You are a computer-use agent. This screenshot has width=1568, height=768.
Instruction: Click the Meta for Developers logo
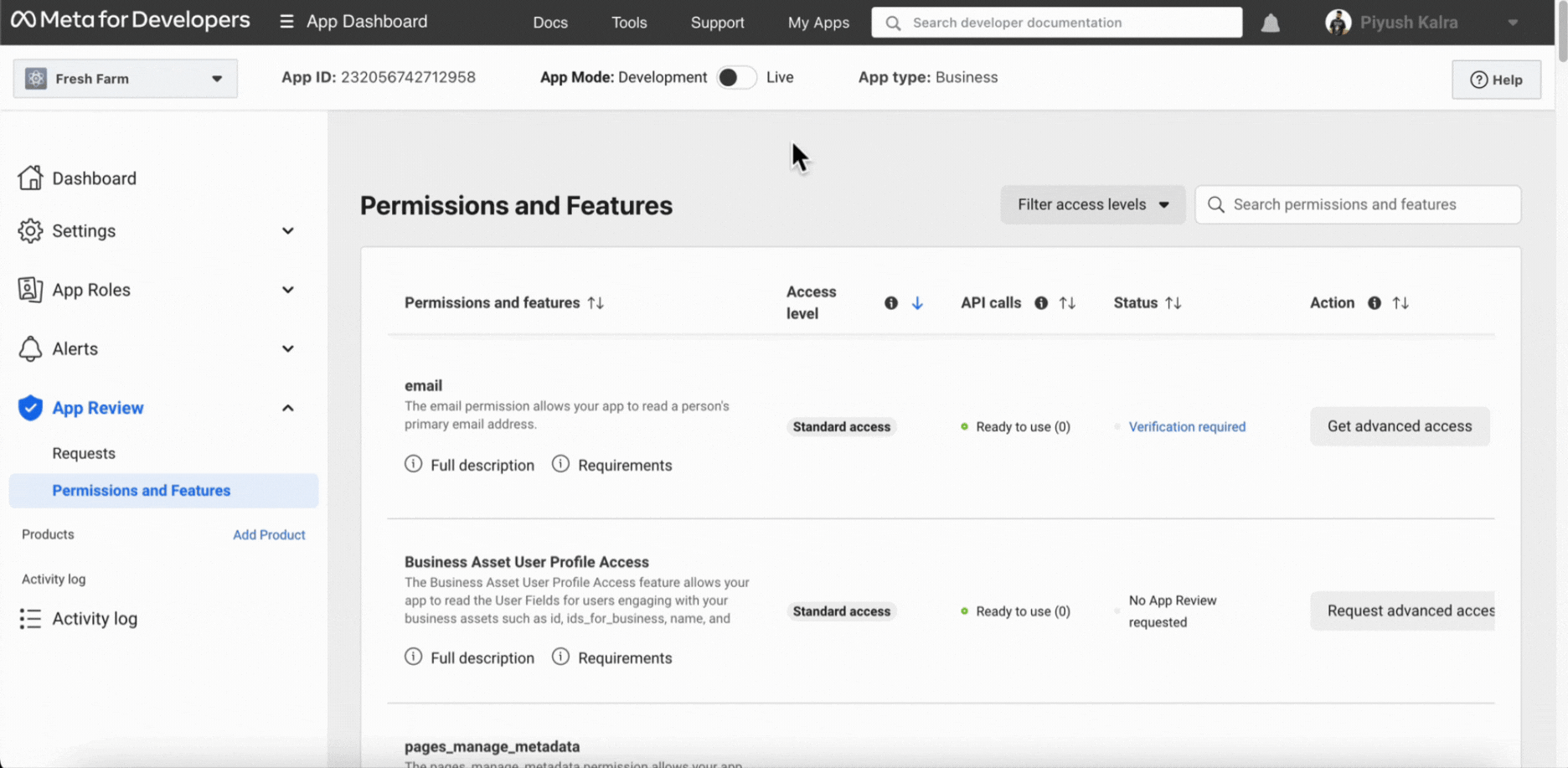click(130, 20)
